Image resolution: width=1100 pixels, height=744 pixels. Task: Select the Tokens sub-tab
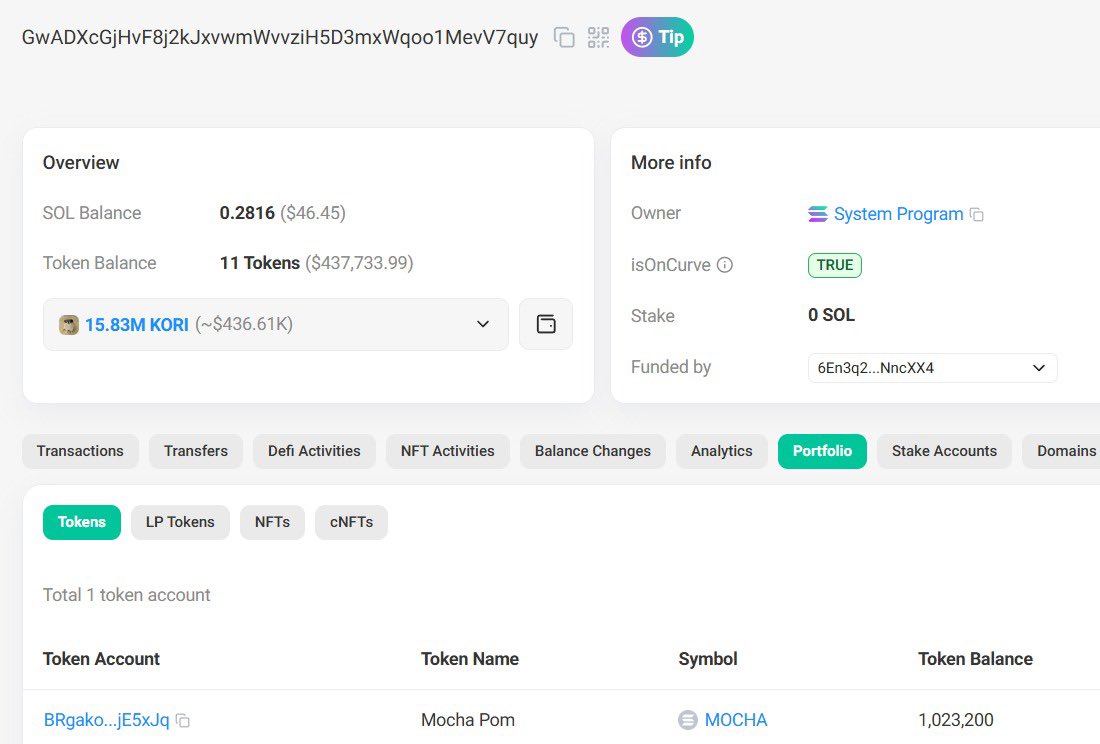81,522
